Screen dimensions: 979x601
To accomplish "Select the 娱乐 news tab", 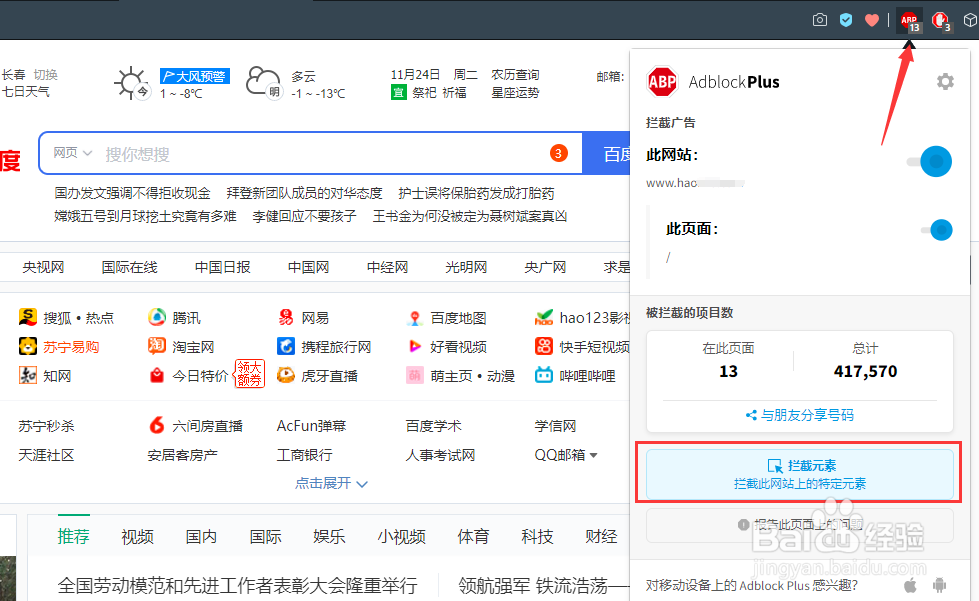I will [x=329, y=536].
